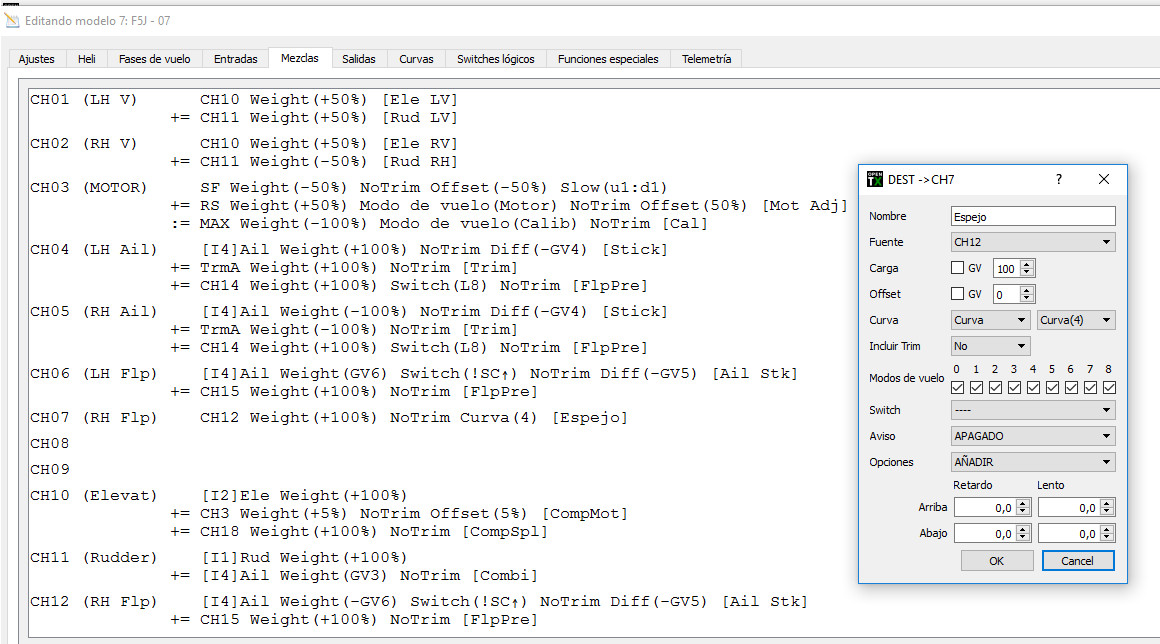1160x644 pixels.
Task: Switch to the Curvas tab
Action: coord(416,59)
